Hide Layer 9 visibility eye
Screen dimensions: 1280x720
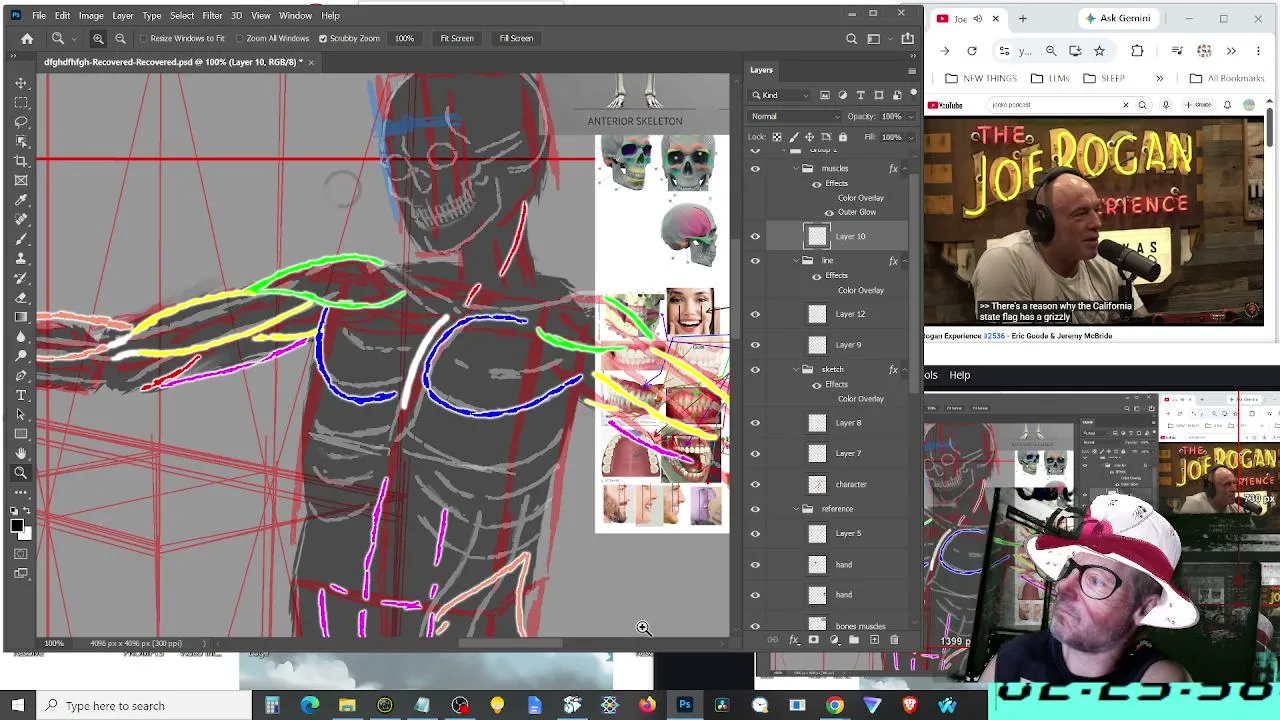click(755, 345)
